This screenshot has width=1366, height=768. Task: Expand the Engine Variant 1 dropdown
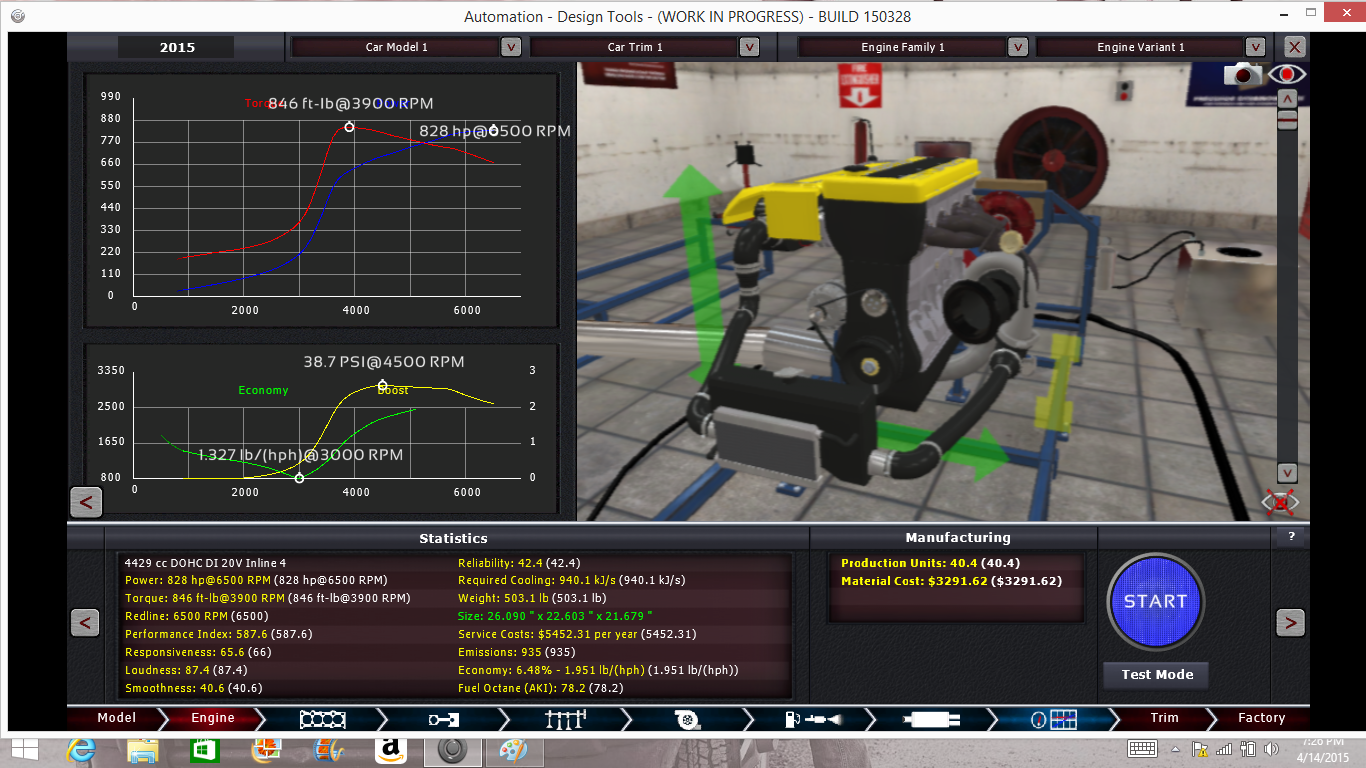1256,47
